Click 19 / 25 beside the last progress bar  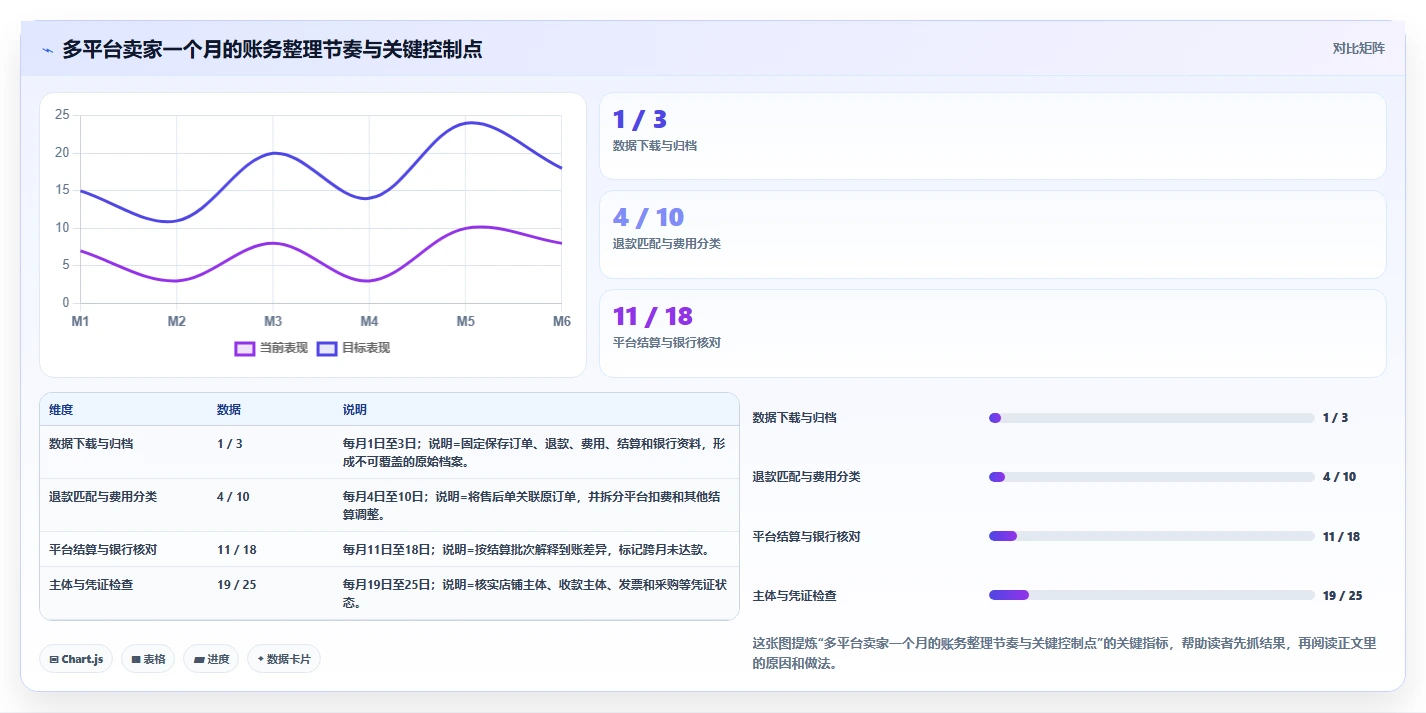[1342, 596]
